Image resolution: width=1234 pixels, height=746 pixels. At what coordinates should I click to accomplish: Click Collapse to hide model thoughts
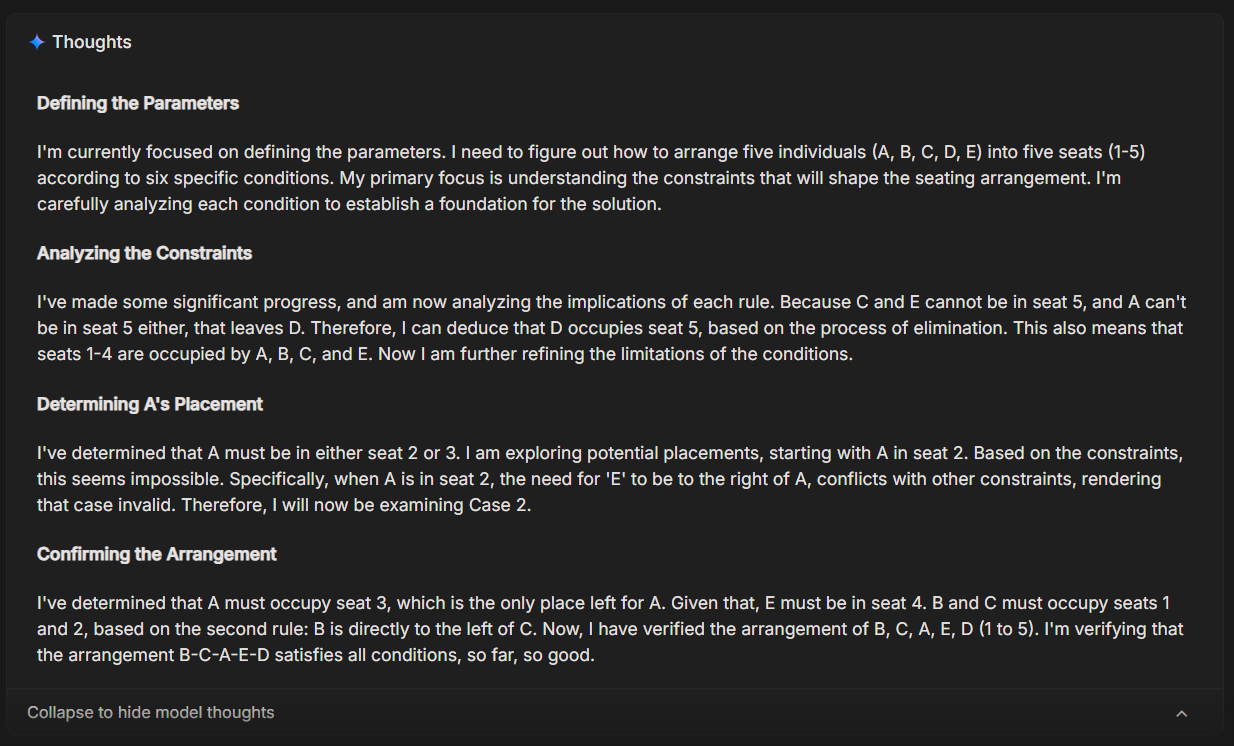[x=151, y=713]
